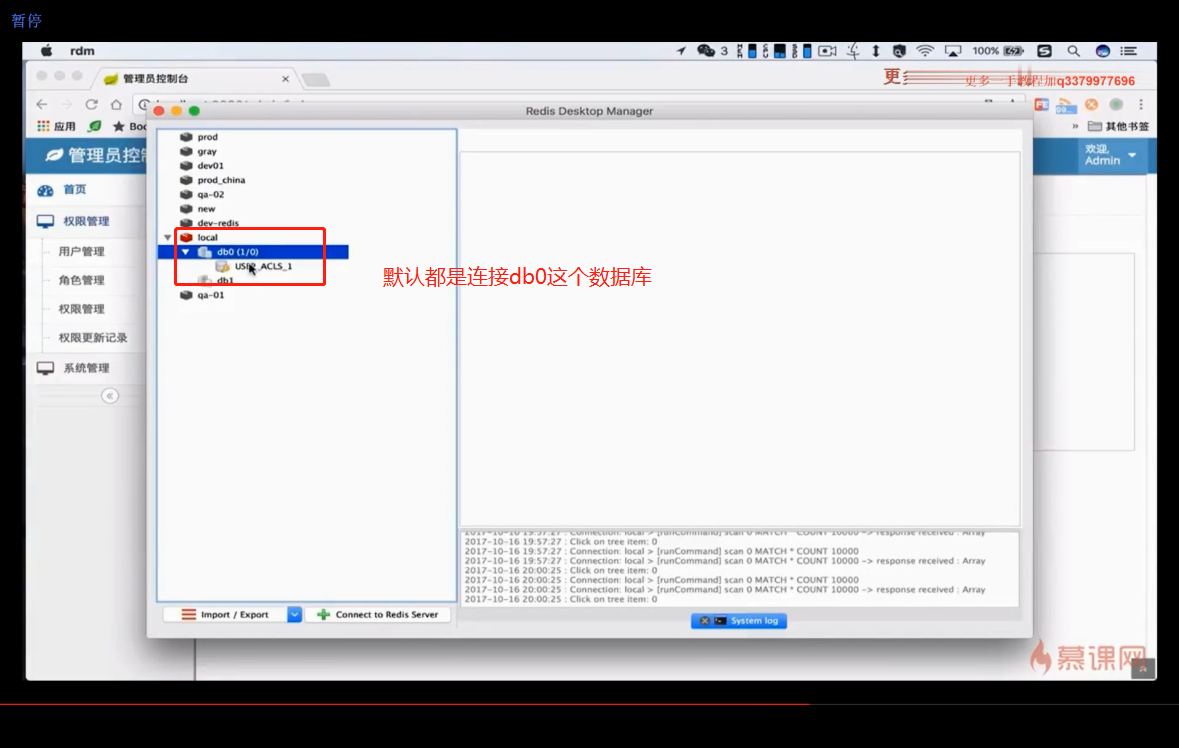Reload the browser page
Screen dimensions: 1179x748
point(91,104)
